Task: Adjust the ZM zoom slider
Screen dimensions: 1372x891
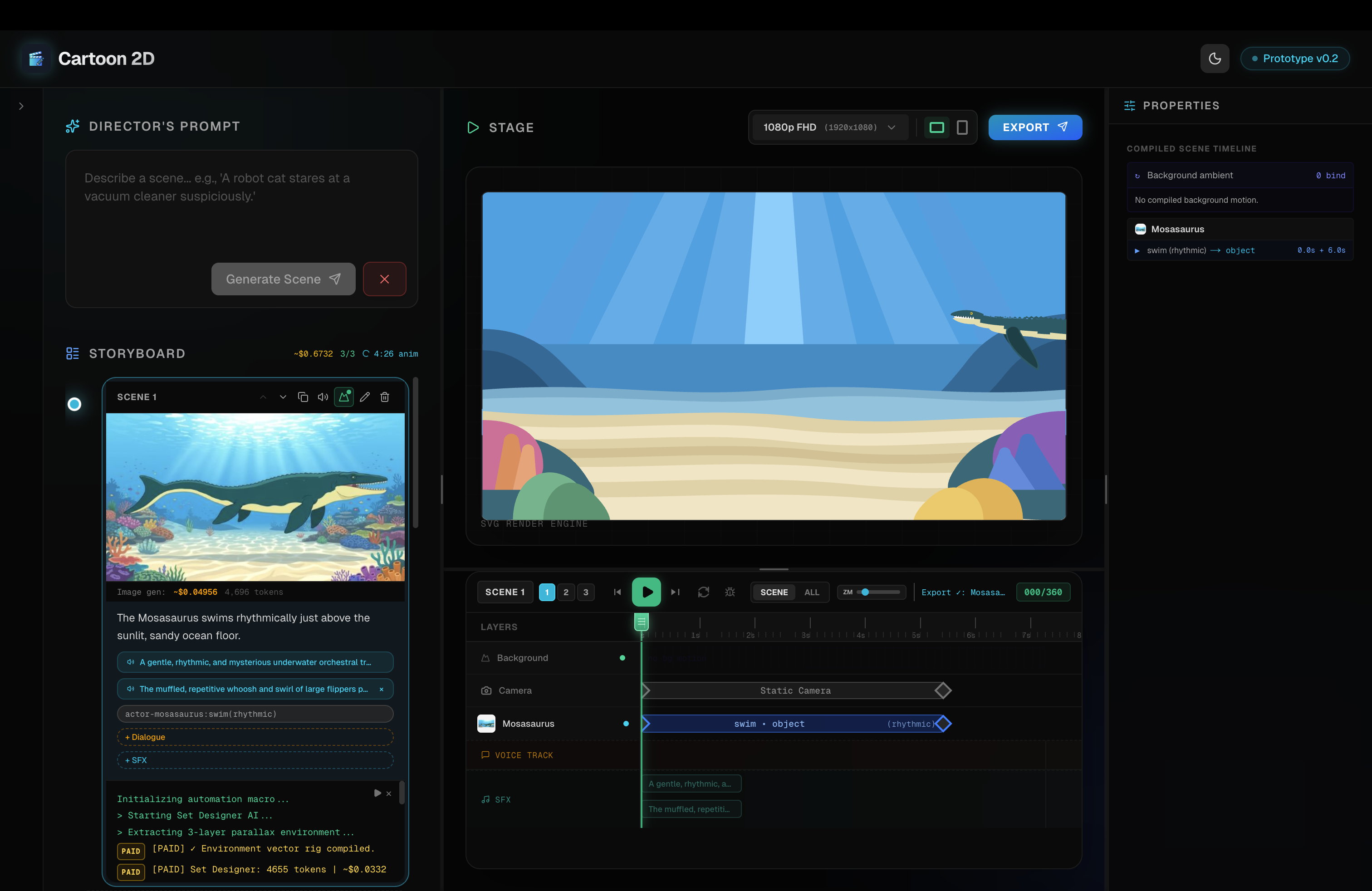Action: tap(866, 592)
